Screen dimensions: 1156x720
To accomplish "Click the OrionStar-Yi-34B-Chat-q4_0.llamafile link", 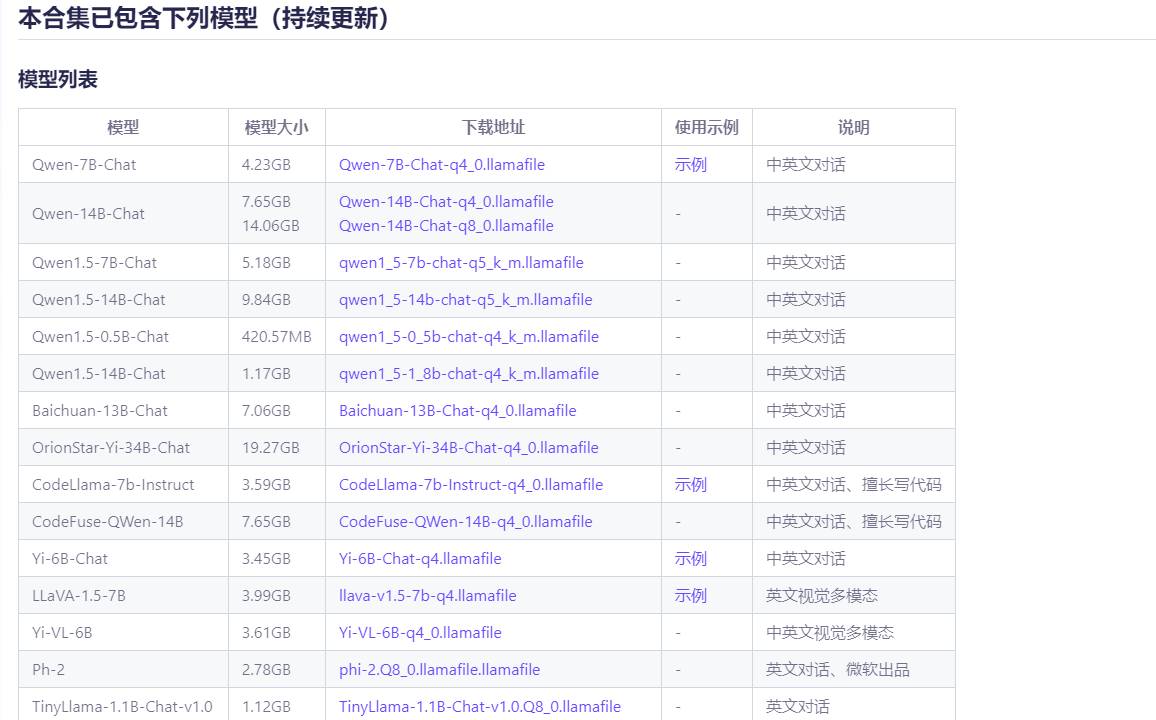I will (468, 447).
